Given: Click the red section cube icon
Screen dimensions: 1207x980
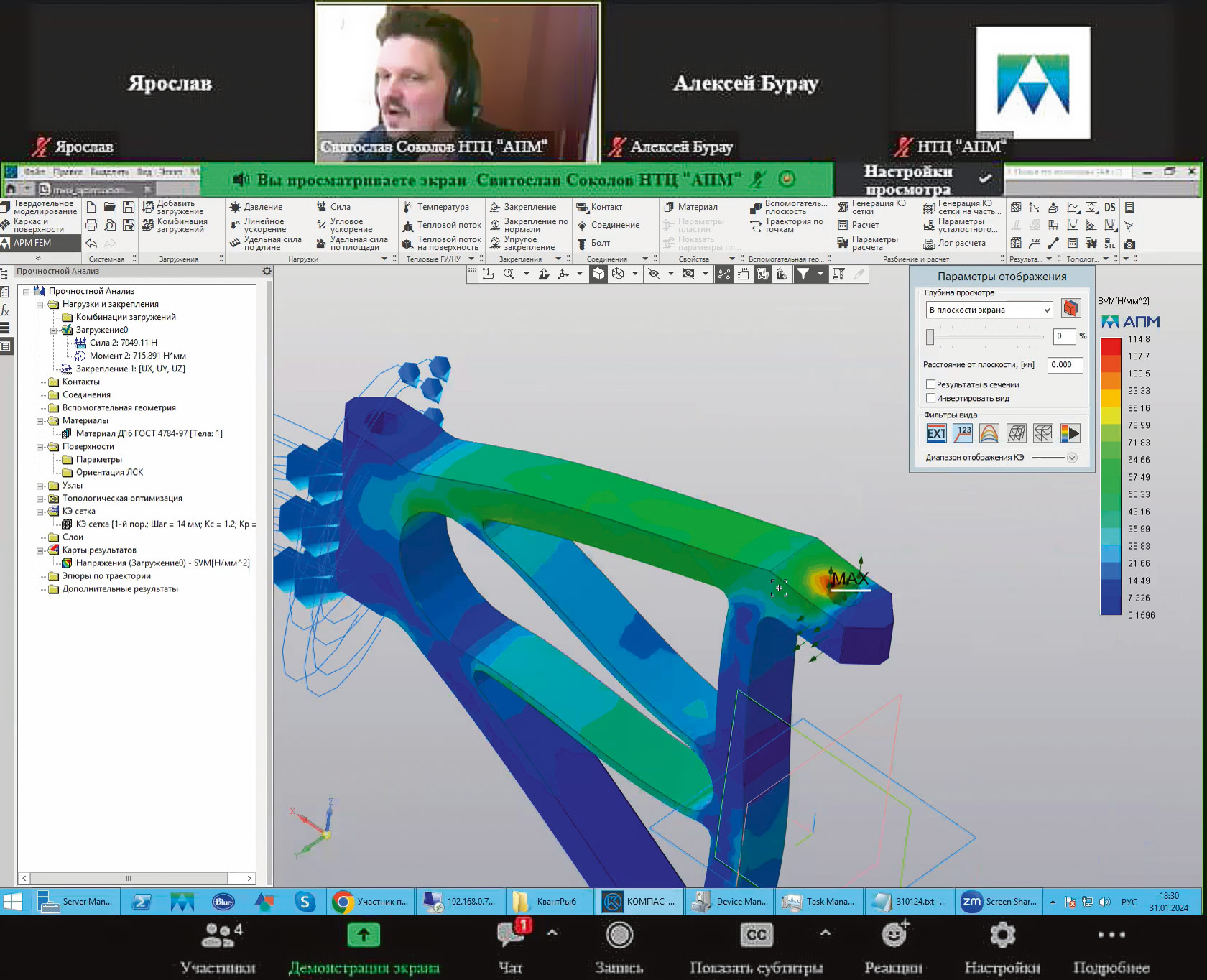Looking at the screenshot, I should click(1070, 309).
